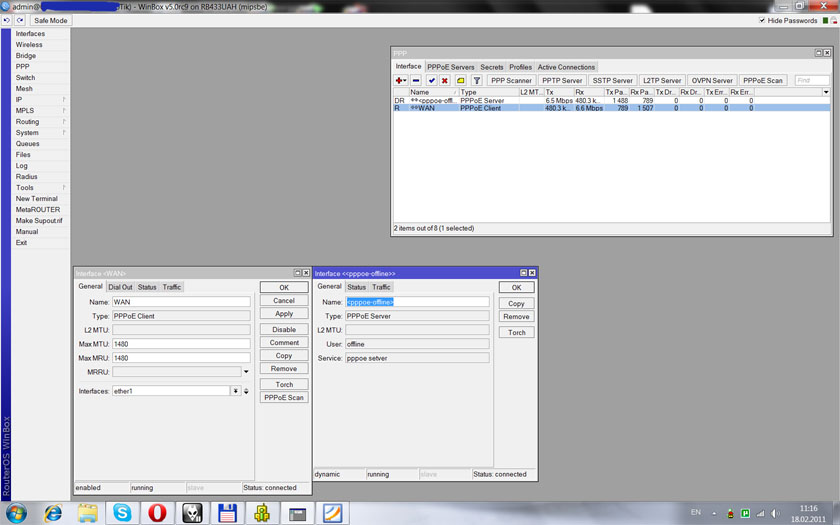
Task: Open filter funnel icon in PPP window
Action: (477, 80)
